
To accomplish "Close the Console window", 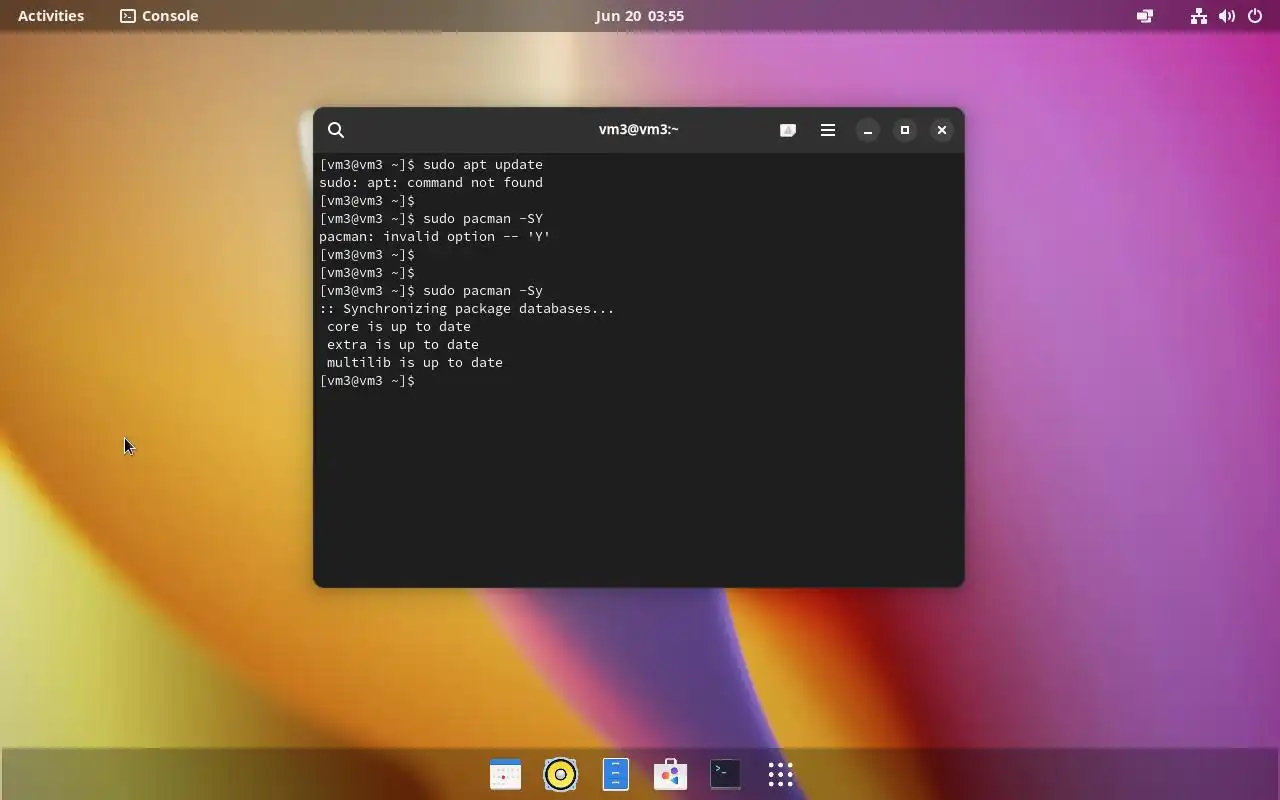I will tap(942, 130).
